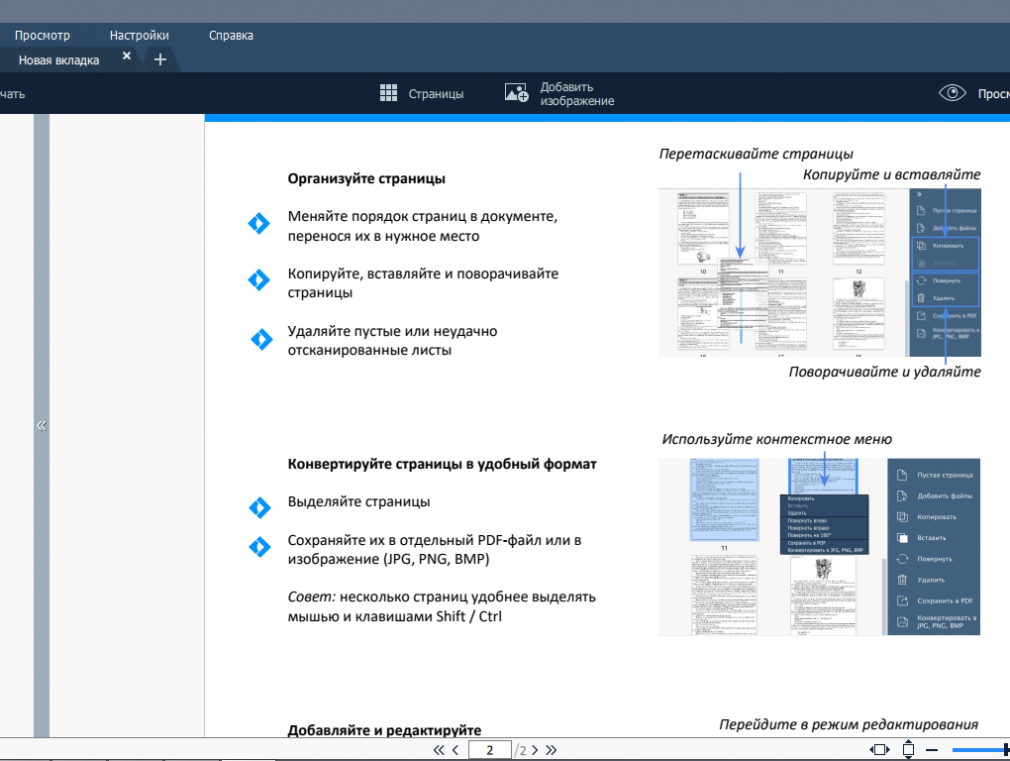Go to the previous page
Screen dimensions: 1010x761
(x=455, y=750)
